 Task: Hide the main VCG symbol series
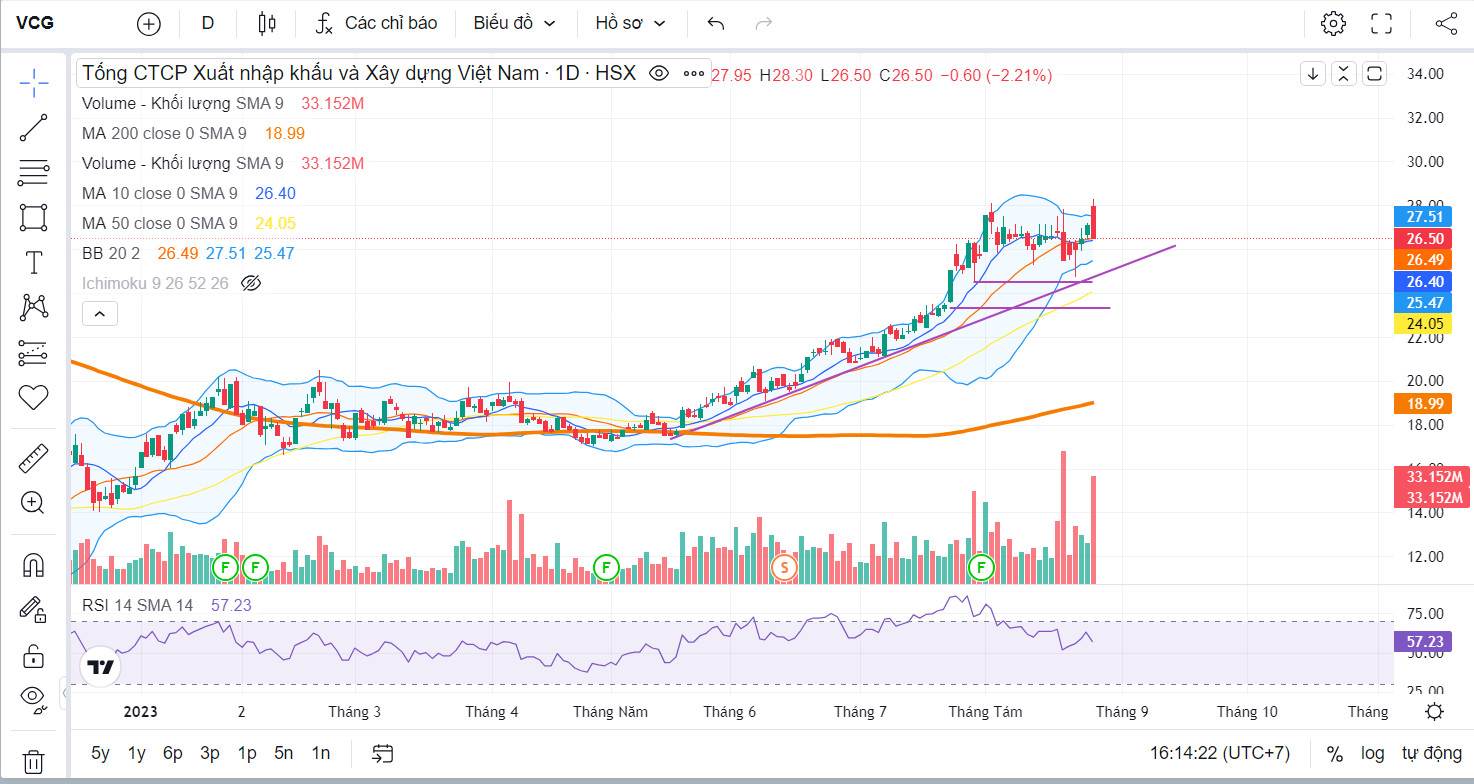coord(658,73)
